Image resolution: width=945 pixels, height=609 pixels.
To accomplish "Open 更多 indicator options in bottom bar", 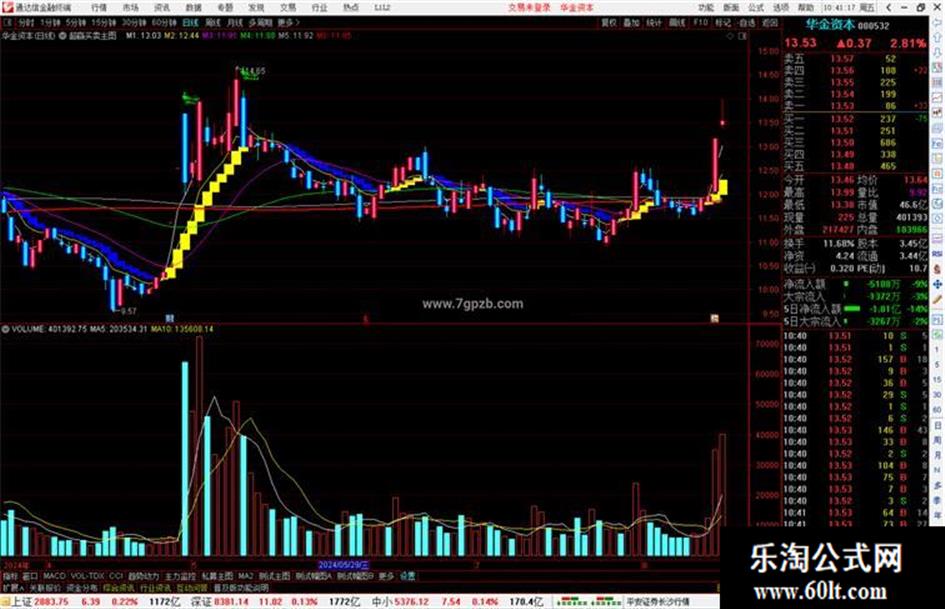I will click(x=386, y=576).
